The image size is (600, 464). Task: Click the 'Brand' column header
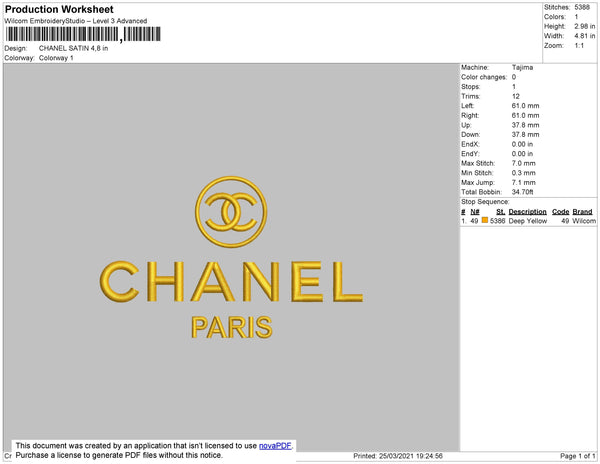[582, 212]
